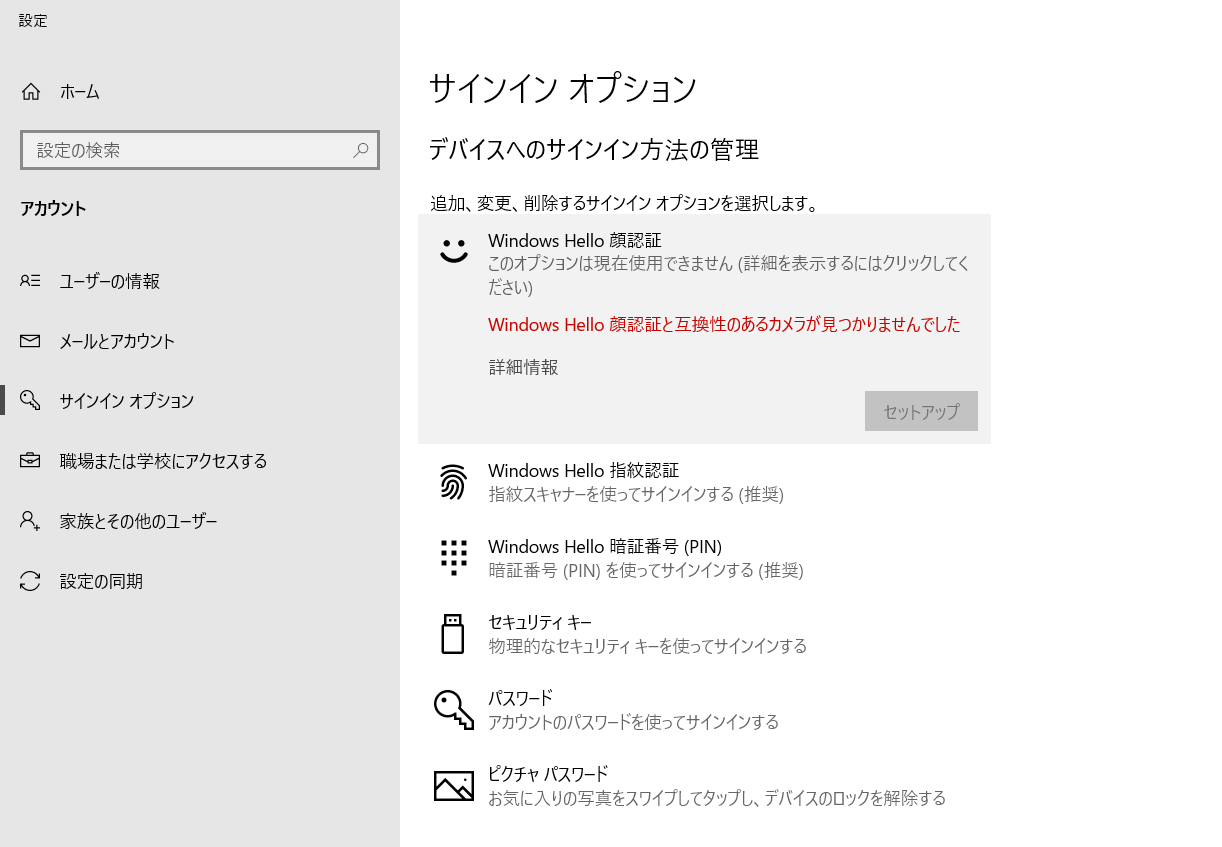Screen dimensions: 1222x847
Task: Open ユーザーの情報 settings page
Action: click(x=200, y=281)
